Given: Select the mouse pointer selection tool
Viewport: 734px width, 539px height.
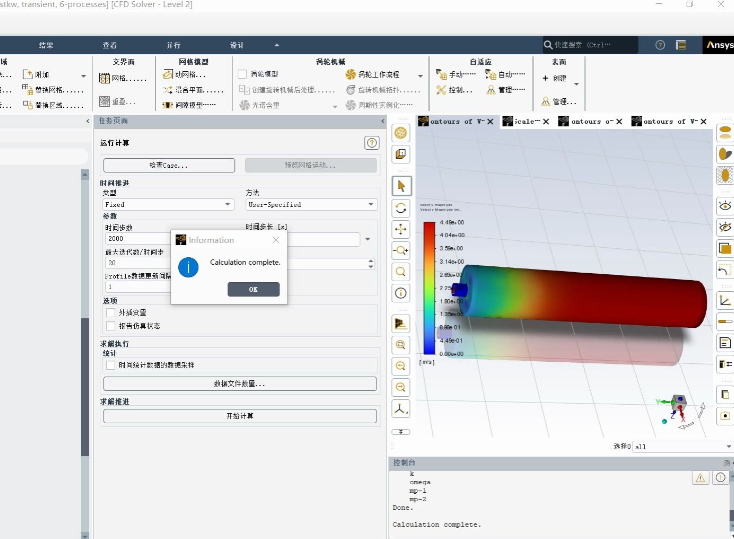Looking at the screenshot, I should [x=401, y=186].
